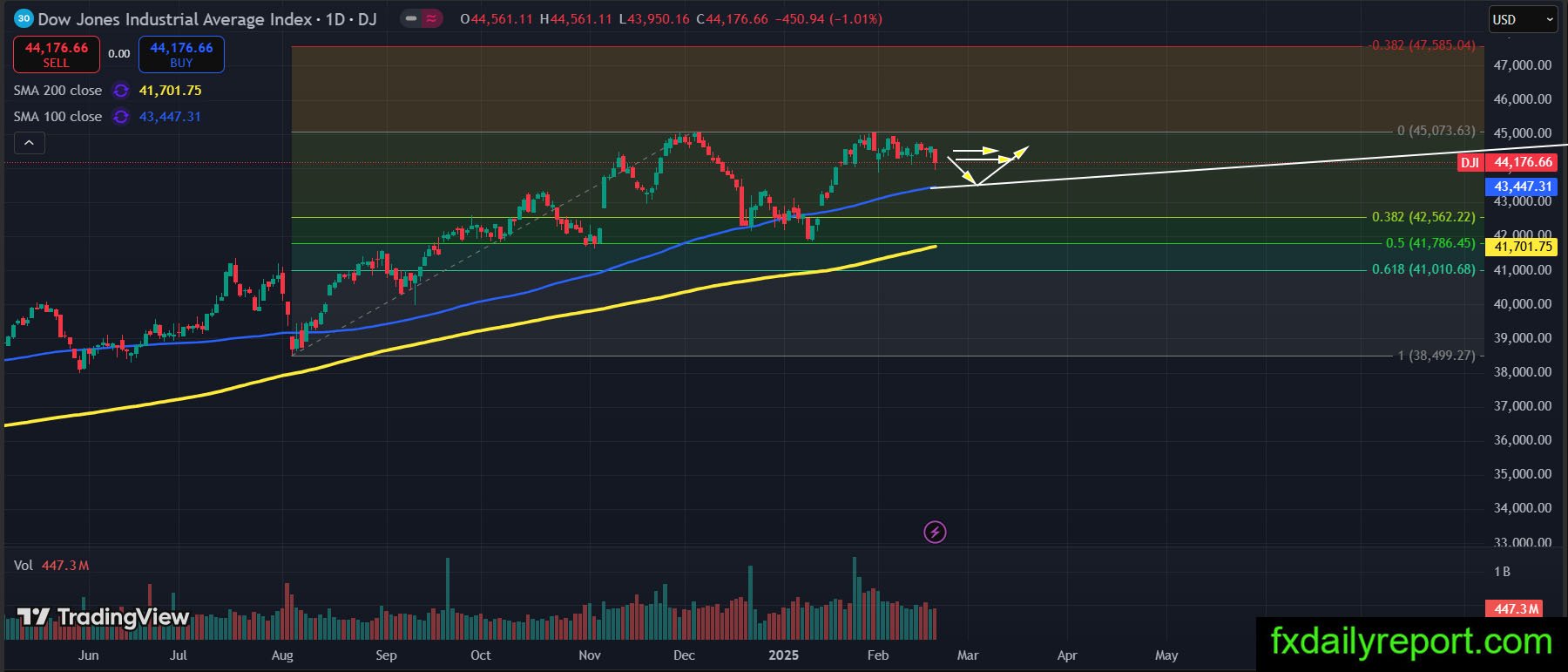Click the Oct label on the time axis

point(480,655)
